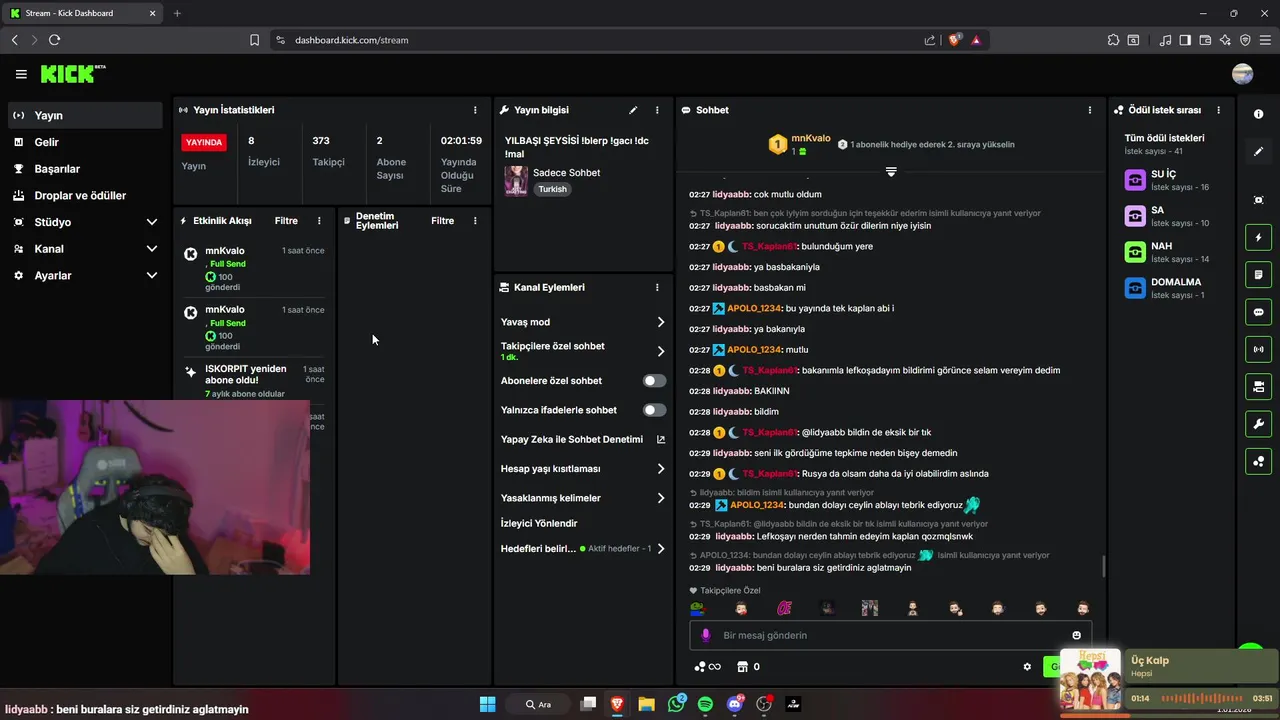This screenshot has height=720, width=1280.
Task: Open Kanal Eylemleri three-dot menu
Action: click(657, 287)
